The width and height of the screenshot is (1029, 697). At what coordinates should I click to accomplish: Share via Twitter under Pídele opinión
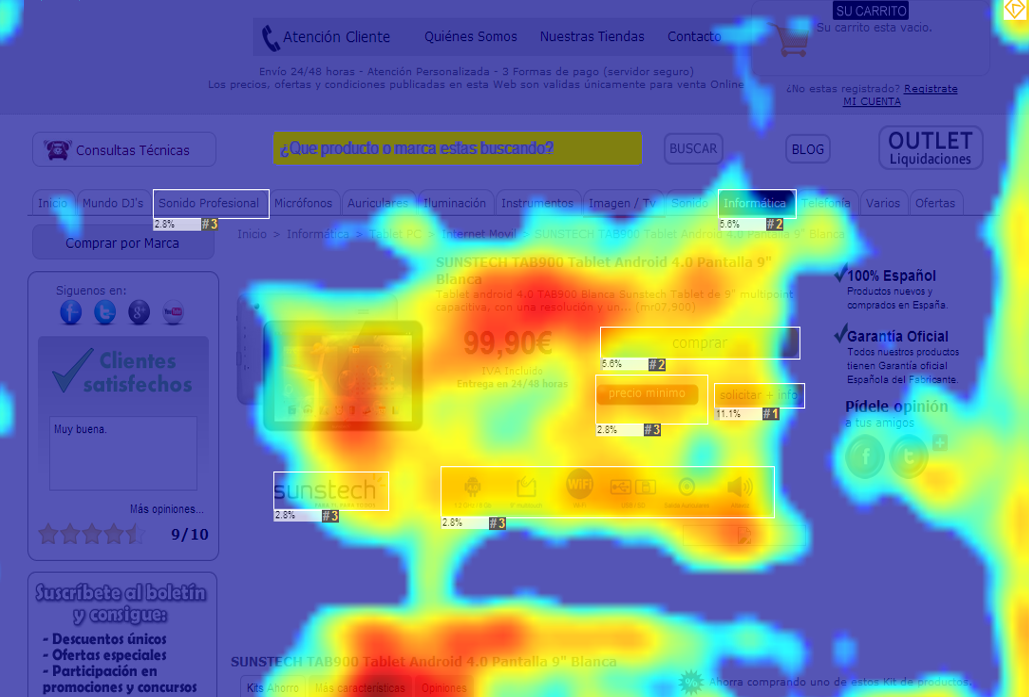(909, 458)
